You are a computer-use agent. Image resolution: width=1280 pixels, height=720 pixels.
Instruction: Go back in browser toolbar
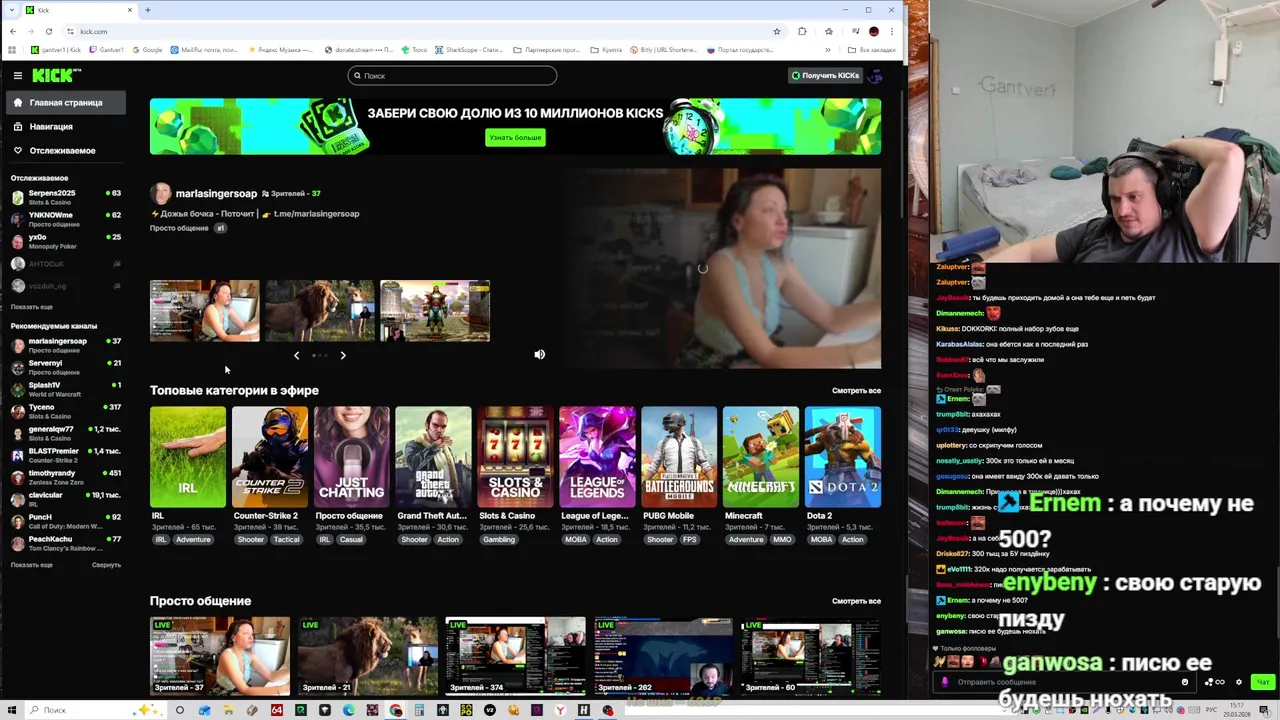tap(12, 31)
